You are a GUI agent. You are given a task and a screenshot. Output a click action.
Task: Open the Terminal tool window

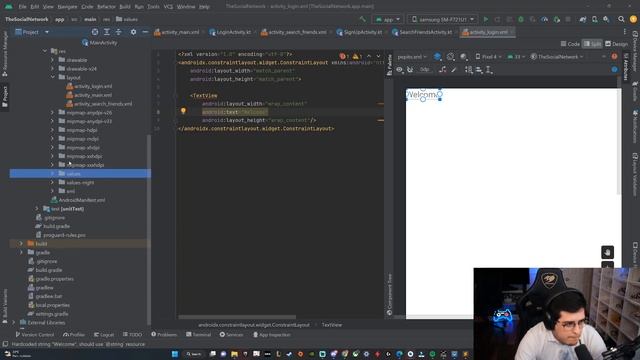[198, 335]
